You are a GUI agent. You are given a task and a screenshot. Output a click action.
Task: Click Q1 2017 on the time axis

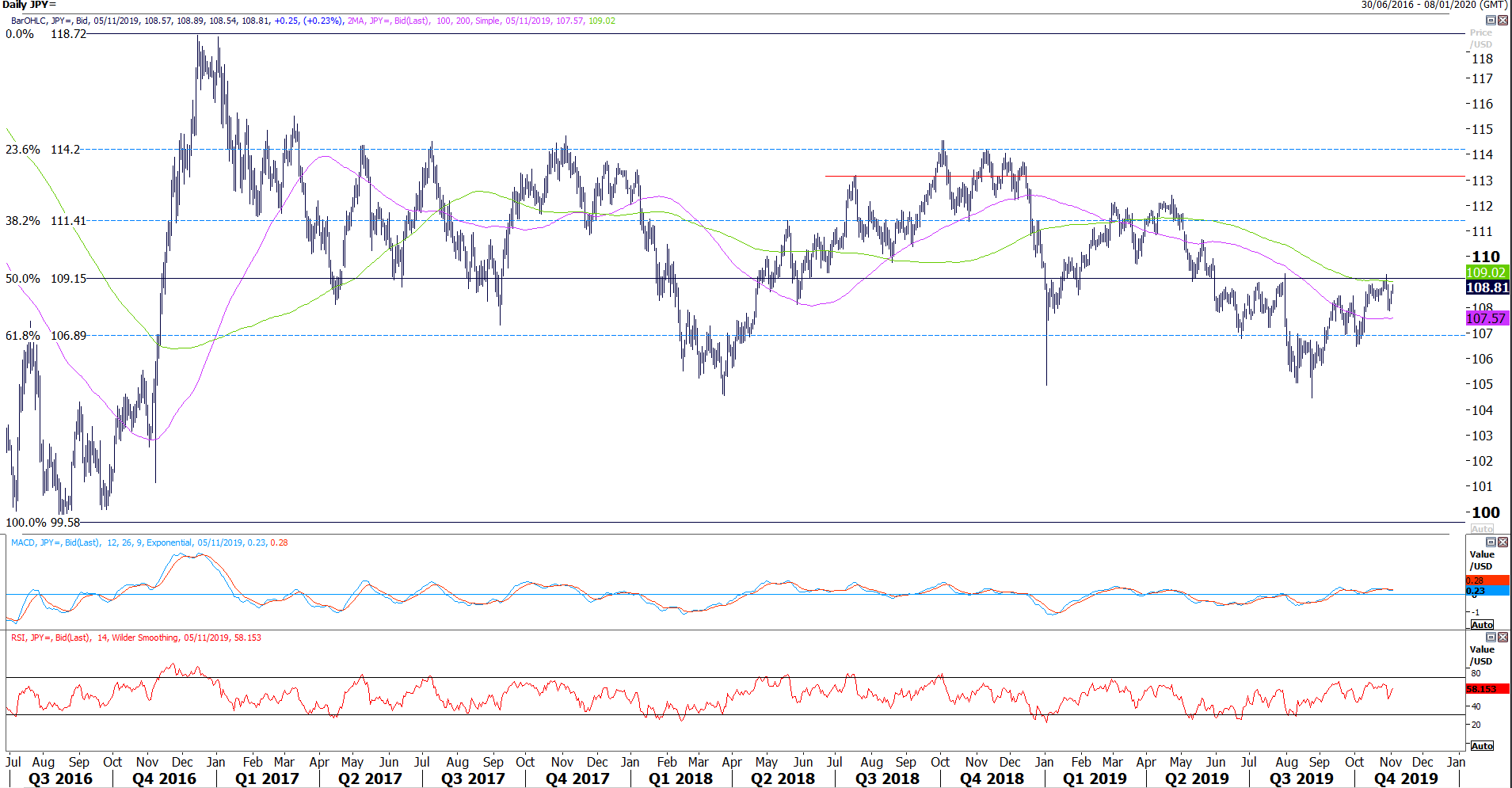tap(267, 778)
